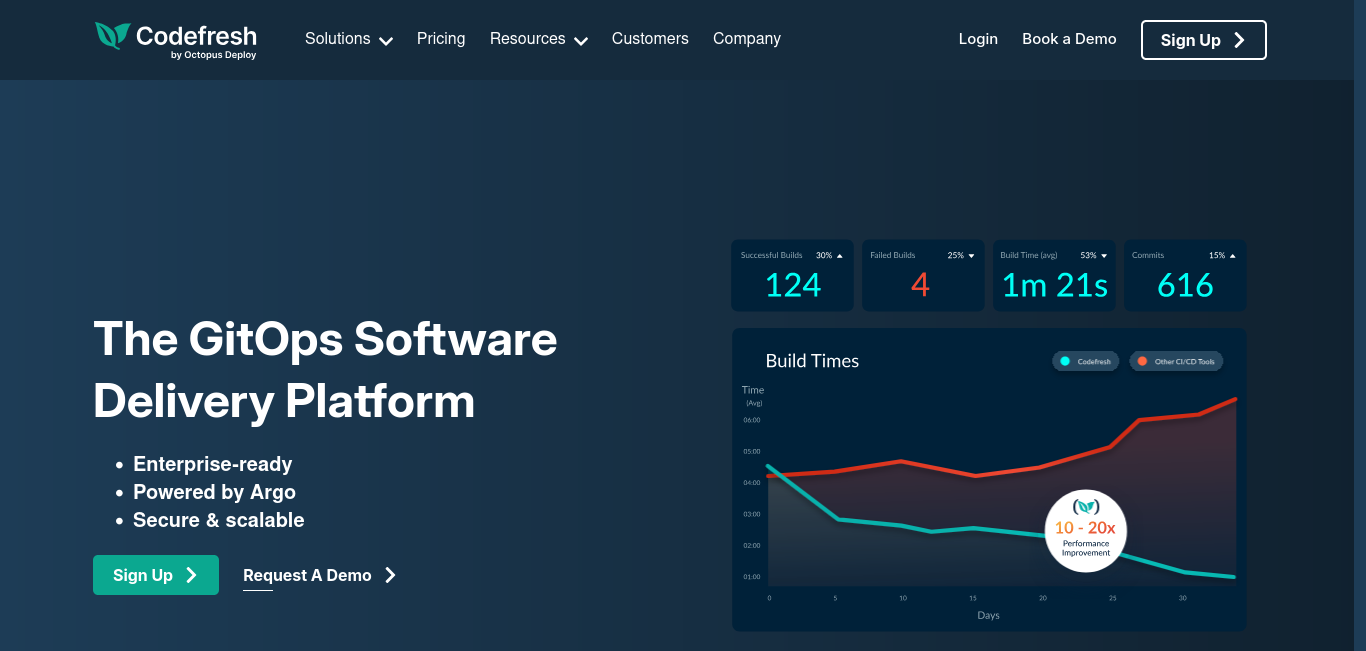Click the Commits 616 card
This screenshot has height=651, width=1366.
click(x=1185, y=275)
